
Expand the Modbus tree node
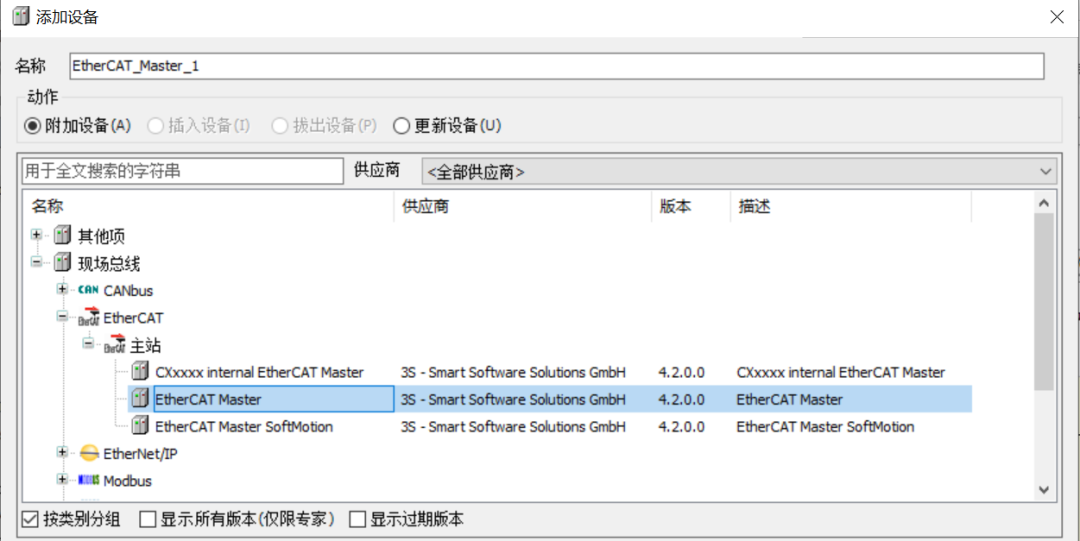[x=63, y=480]
